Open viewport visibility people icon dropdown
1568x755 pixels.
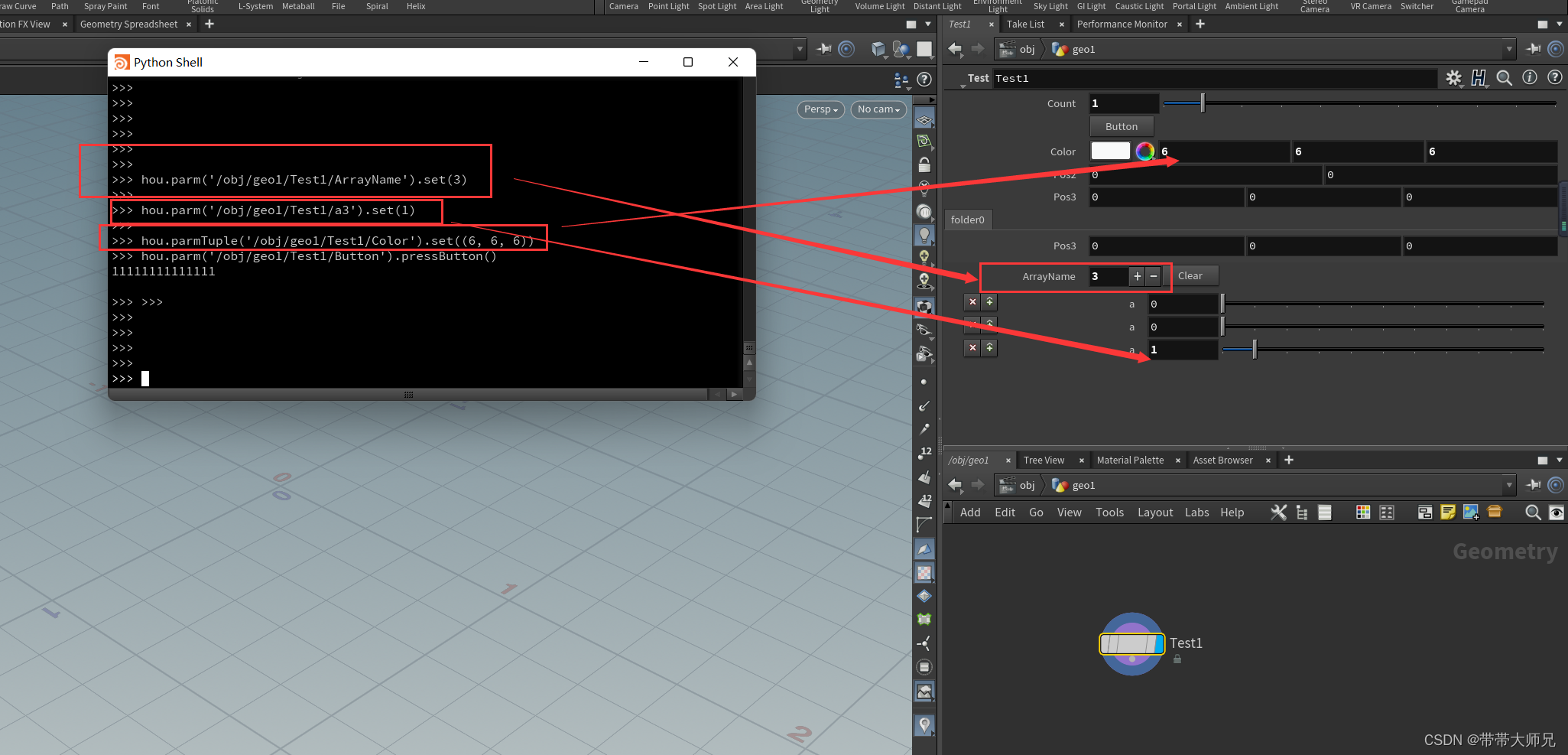pyautogui.click(x=901, y=80)
